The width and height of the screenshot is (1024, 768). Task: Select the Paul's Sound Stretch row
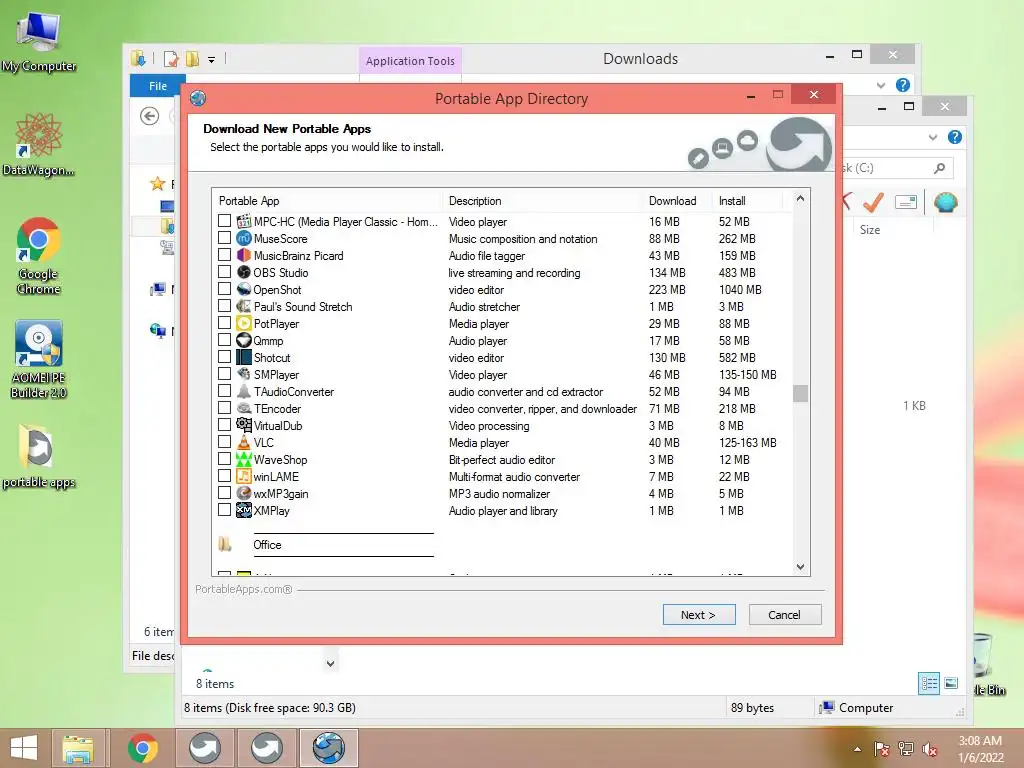point(502,306)
